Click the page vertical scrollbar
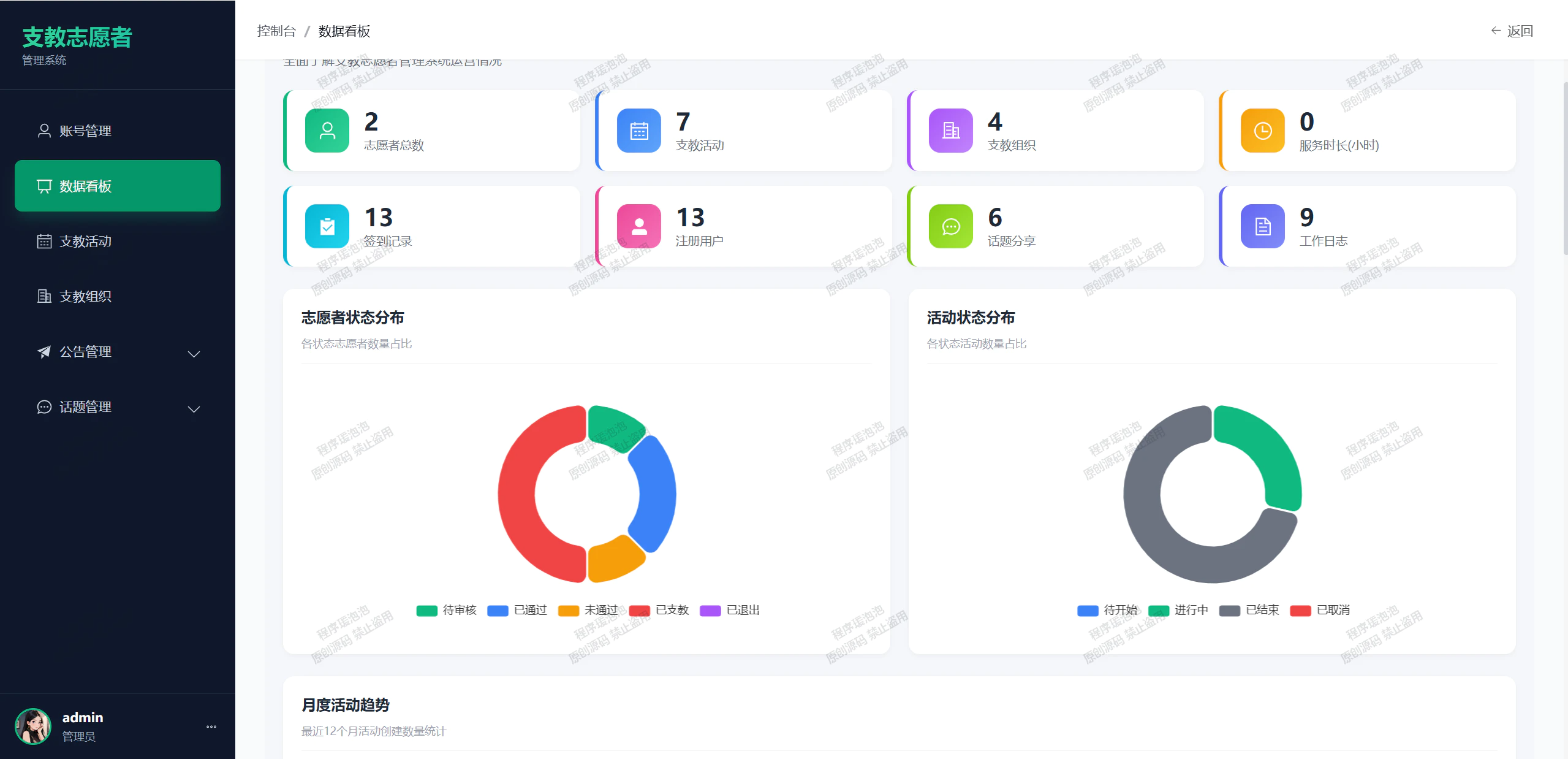 1565,169
